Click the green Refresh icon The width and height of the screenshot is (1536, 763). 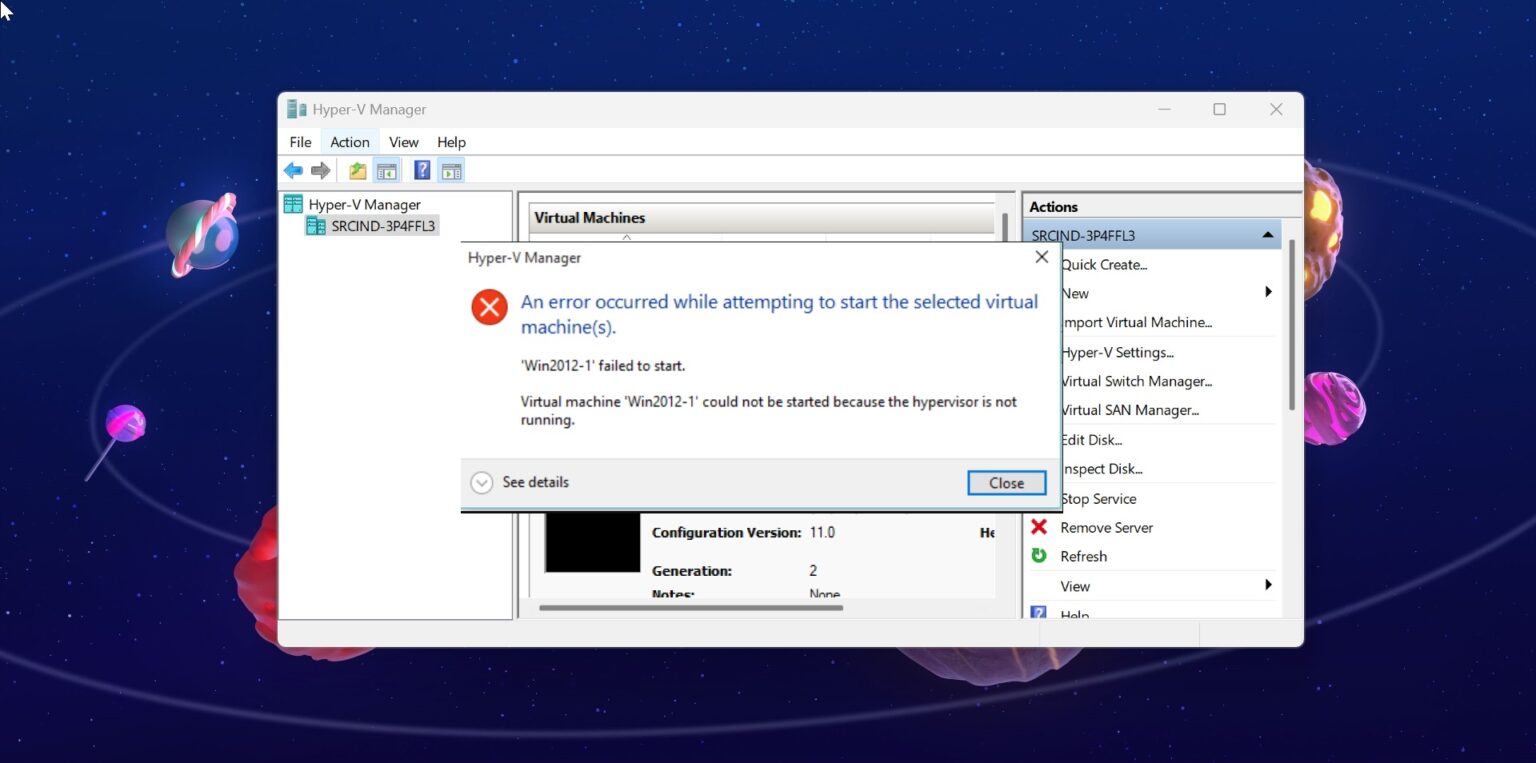click(1038, 556)
